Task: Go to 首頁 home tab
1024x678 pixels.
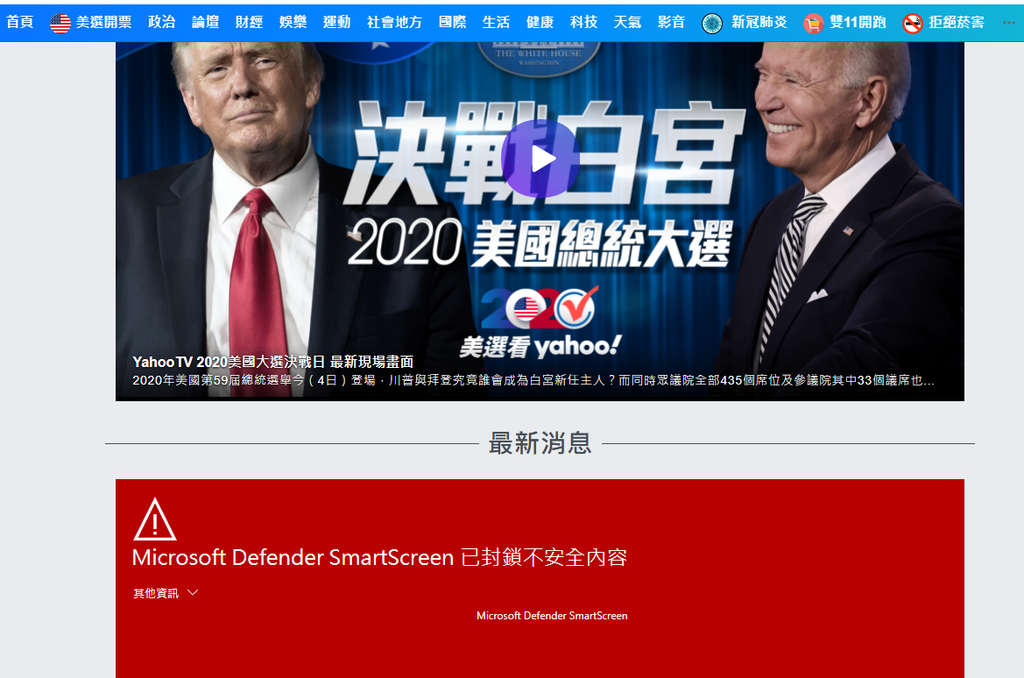Action: [20, 22]
